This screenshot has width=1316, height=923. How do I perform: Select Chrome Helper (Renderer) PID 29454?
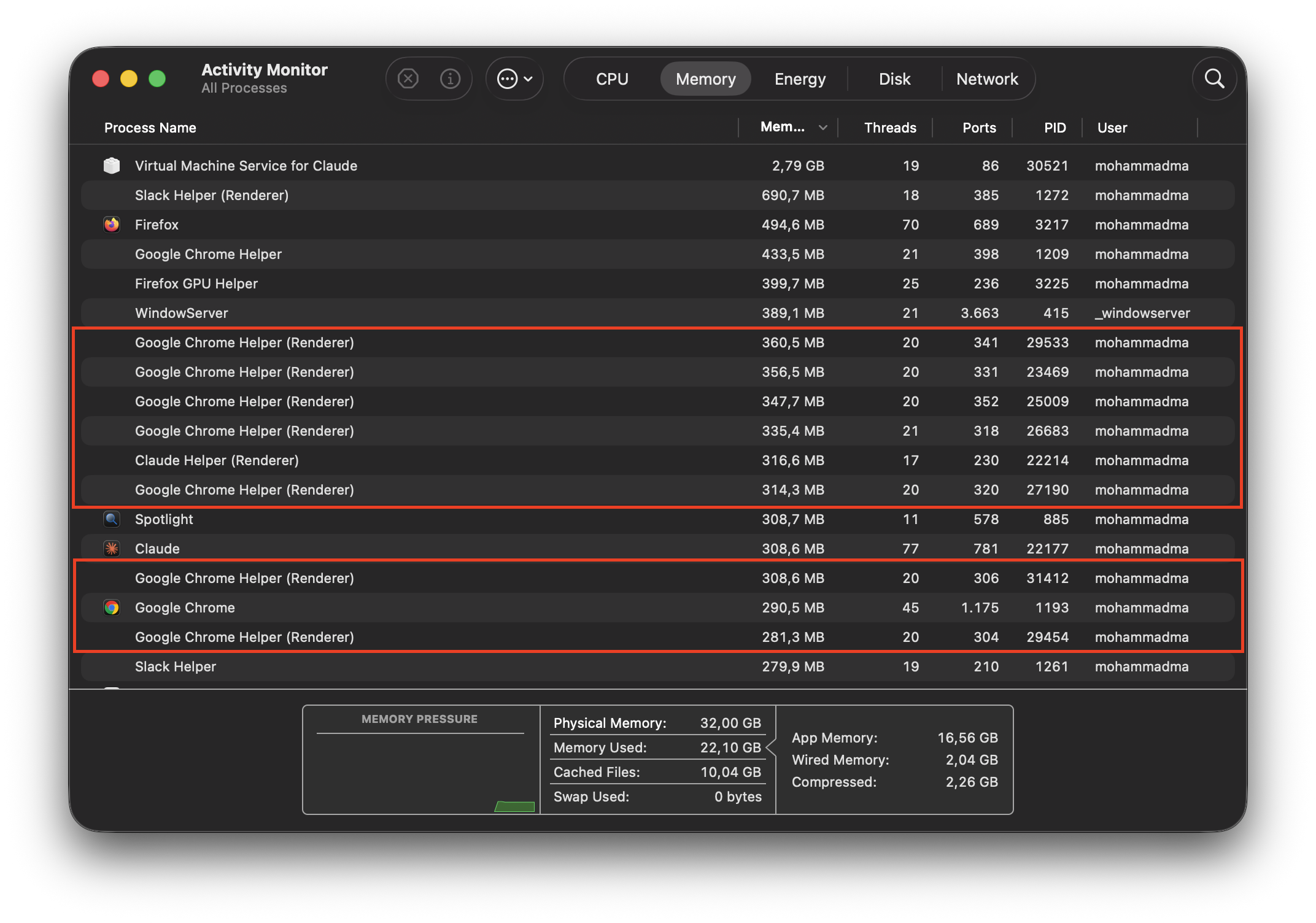[x=658, y=637]
